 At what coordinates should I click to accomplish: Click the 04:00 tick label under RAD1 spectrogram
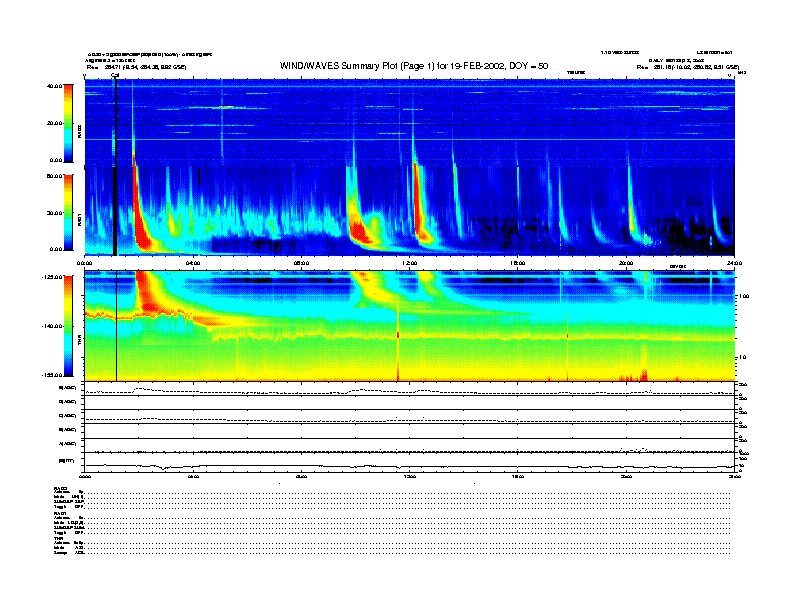pyautogui.click(x=193, y=263)
